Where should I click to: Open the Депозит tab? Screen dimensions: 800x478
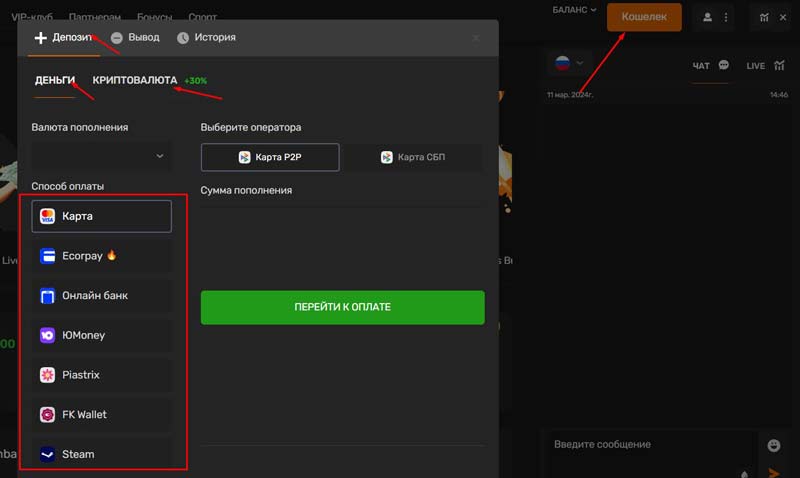tap(64, 38)
